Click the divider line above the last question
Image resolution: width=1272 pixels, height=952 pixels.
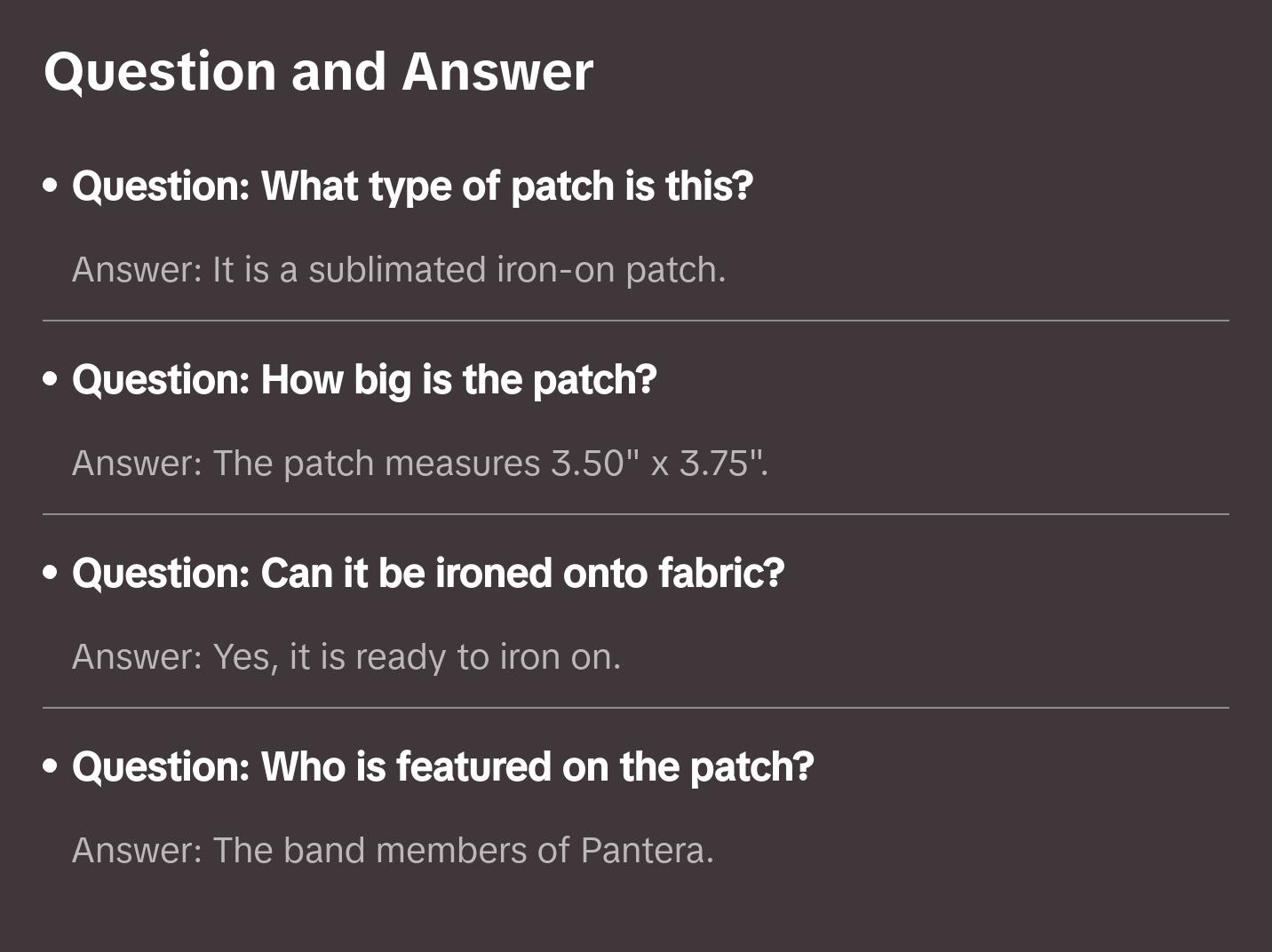point(636,708)
